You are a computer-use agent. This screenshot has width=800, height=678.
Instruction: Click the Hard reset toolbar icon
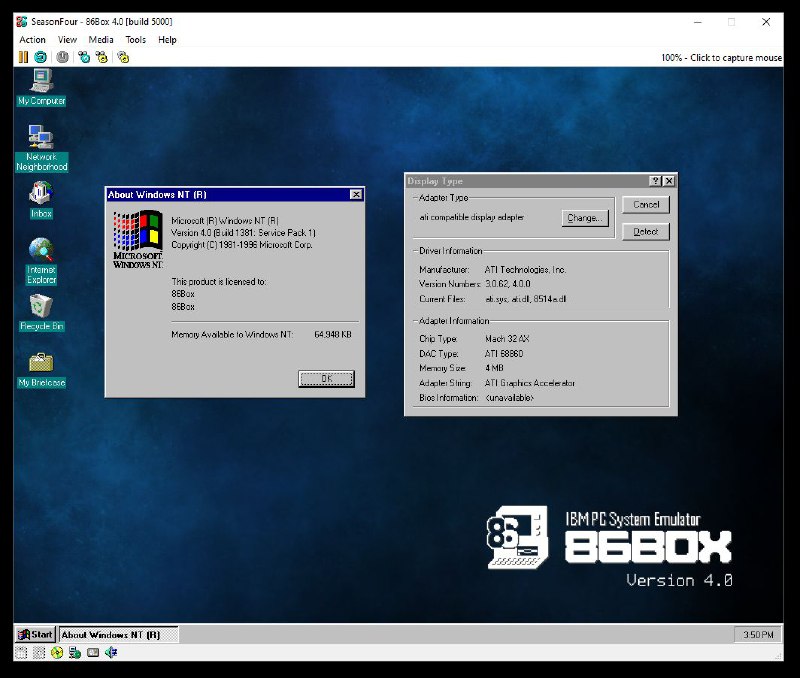(x=39, y=57)
